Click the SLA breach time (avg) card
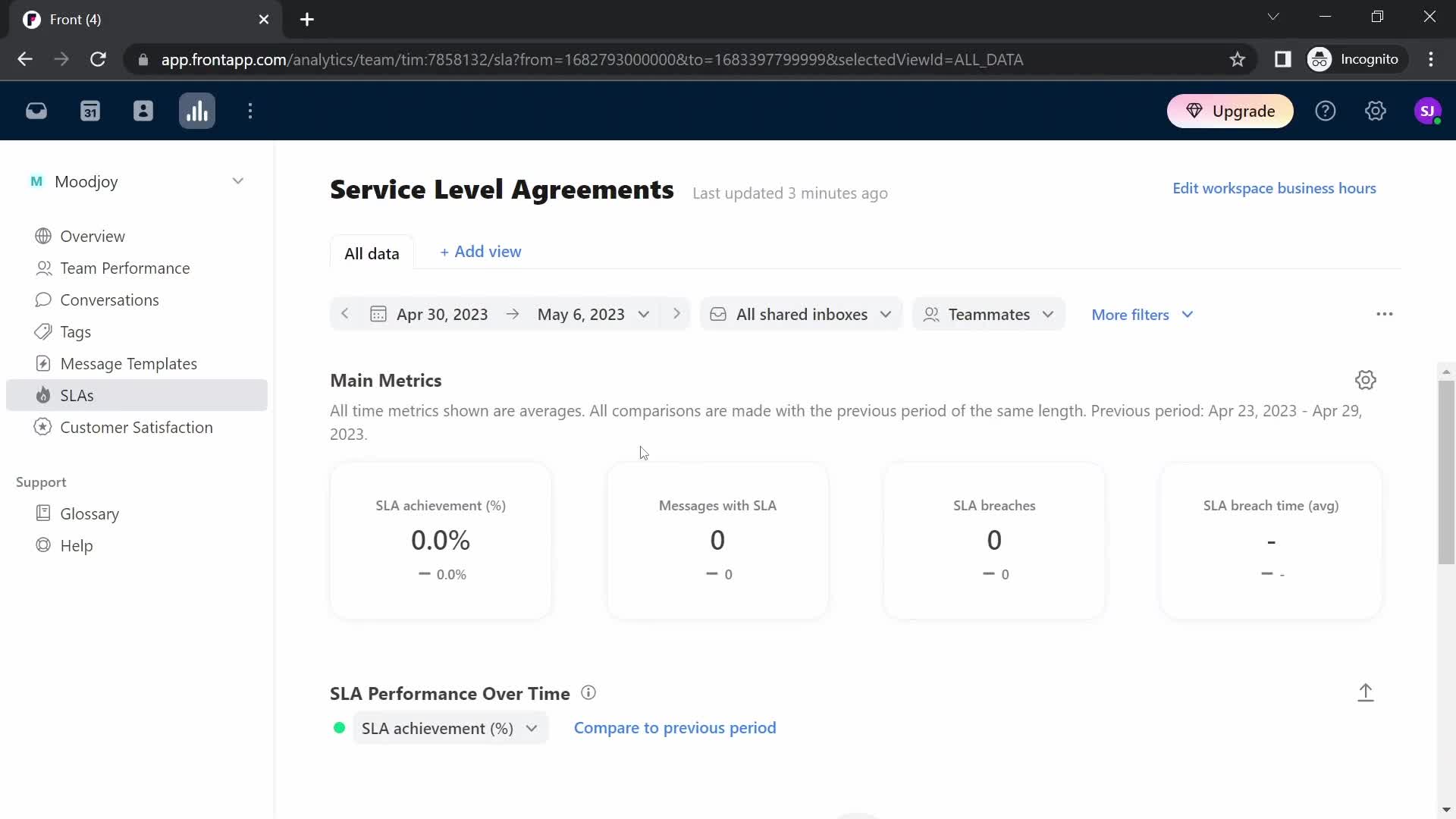 (x=1271, y=541)
